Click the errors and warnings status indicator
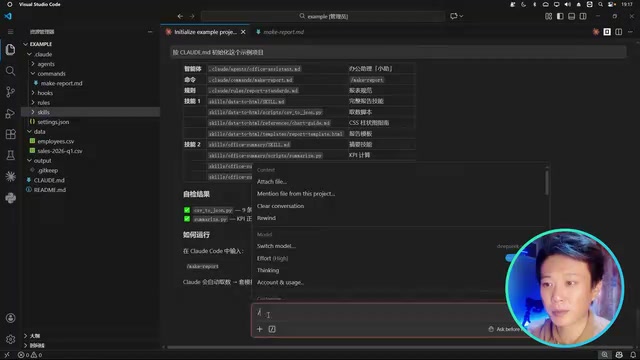Viewport: 640px width, 360px height. pos(30,355)
